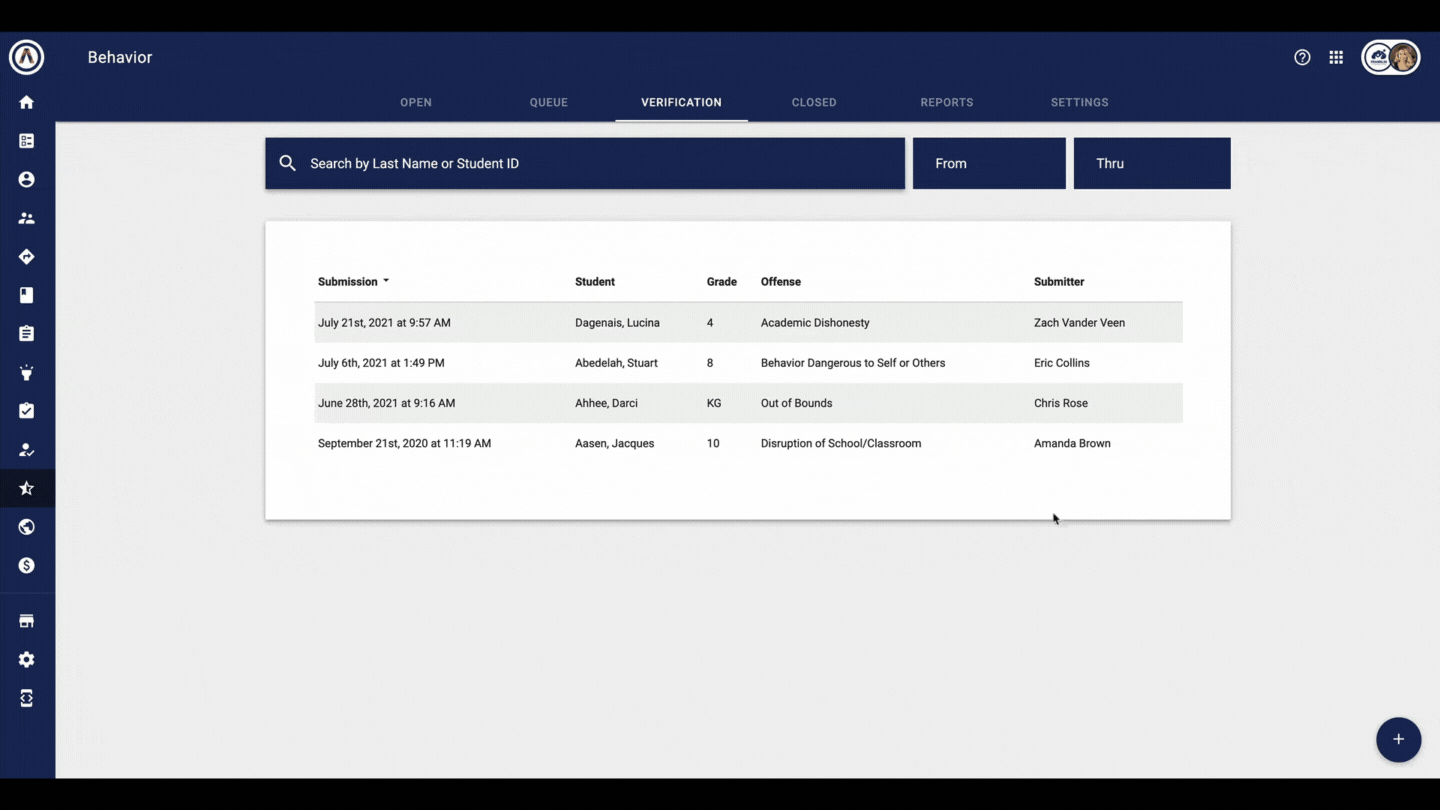Select the dollar sign icon in sidebar
This screenshot has height=810, width=1440.
point(27,566)
